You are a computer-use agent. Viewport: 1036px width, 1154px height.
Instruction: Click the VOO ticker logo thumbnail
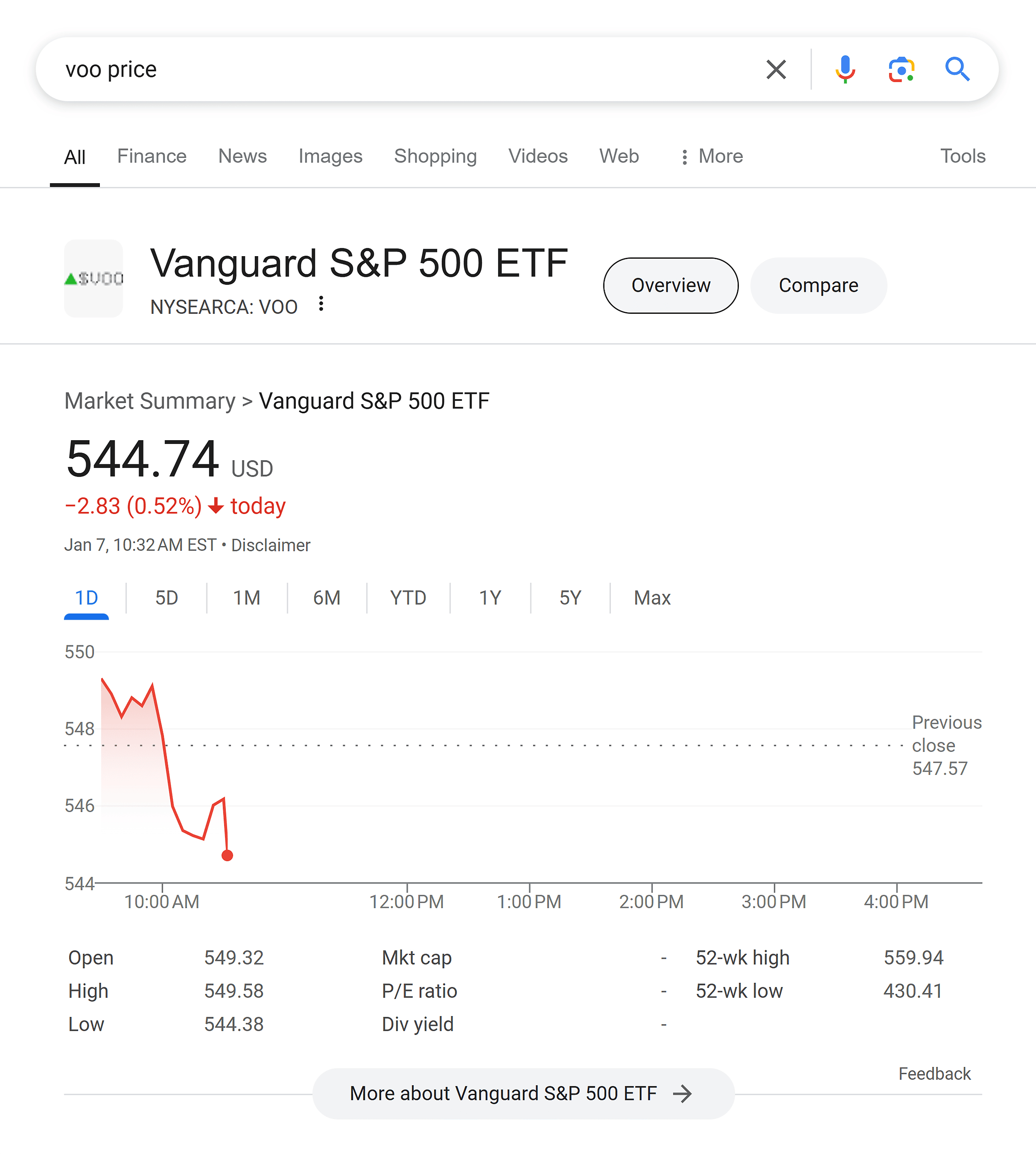(x=93, y=279)
